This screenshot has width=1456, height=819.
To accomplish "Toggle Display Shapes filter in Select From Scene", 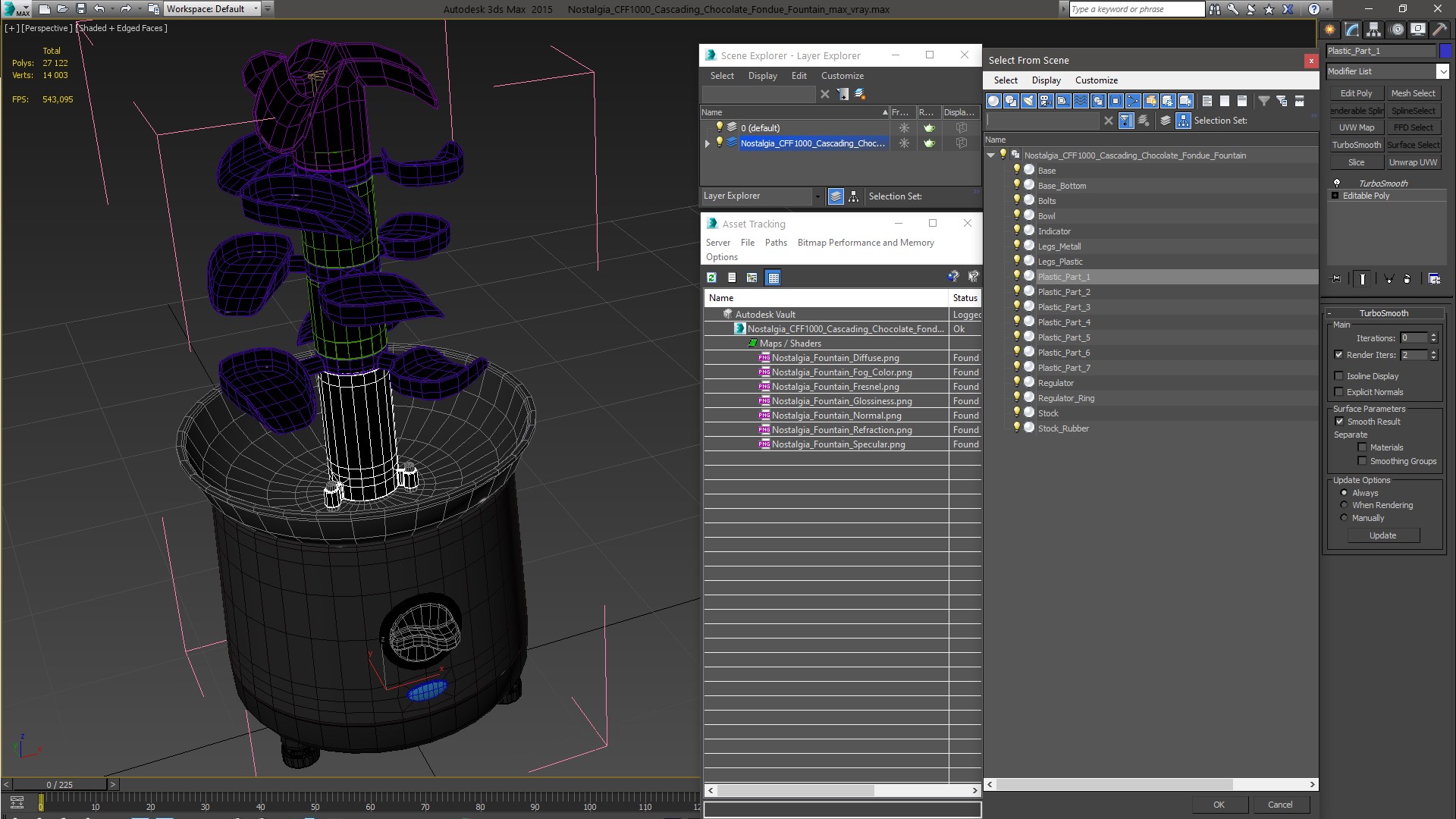I will [1011, 101].
